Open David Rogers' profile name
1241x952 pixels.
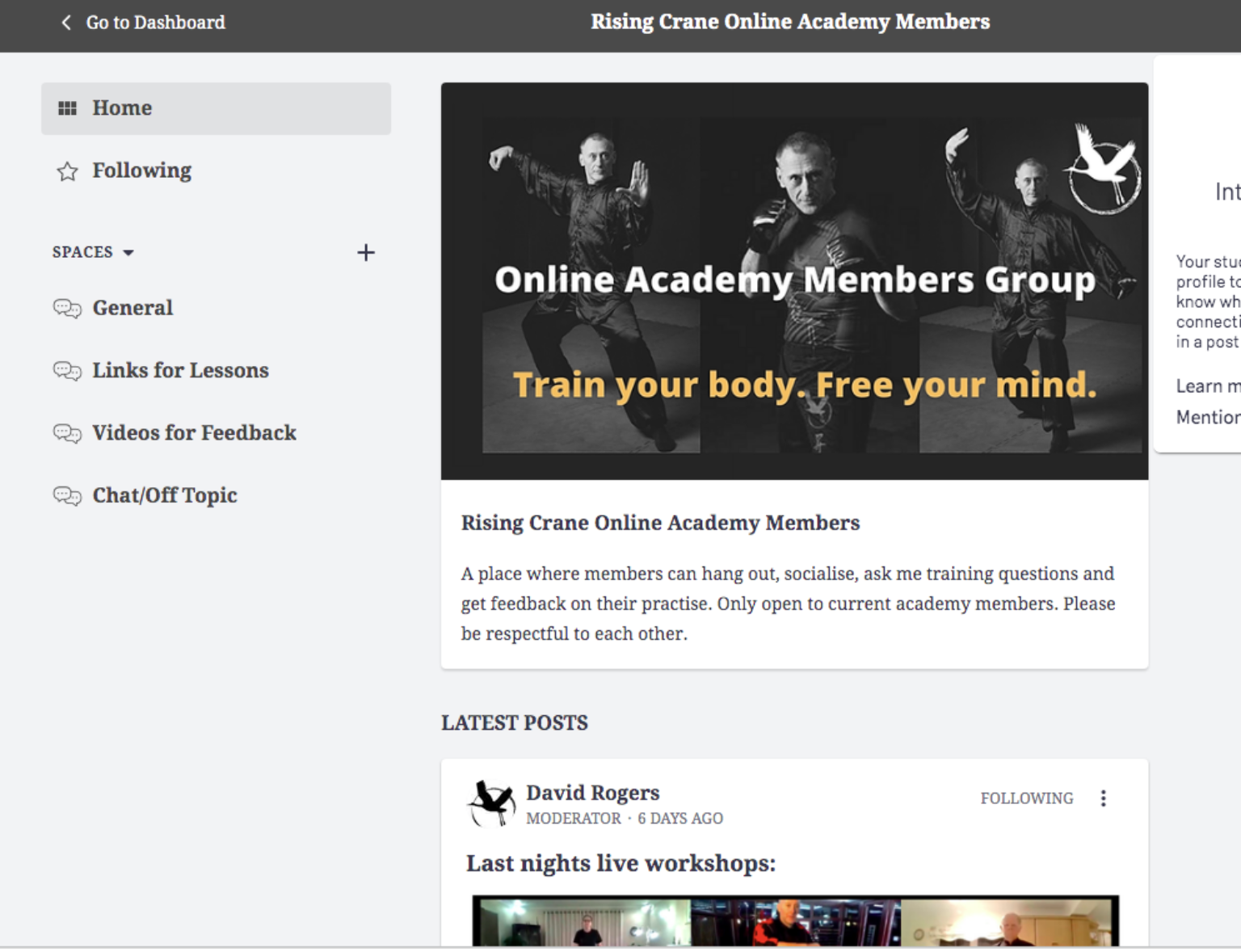click(592, 792)
